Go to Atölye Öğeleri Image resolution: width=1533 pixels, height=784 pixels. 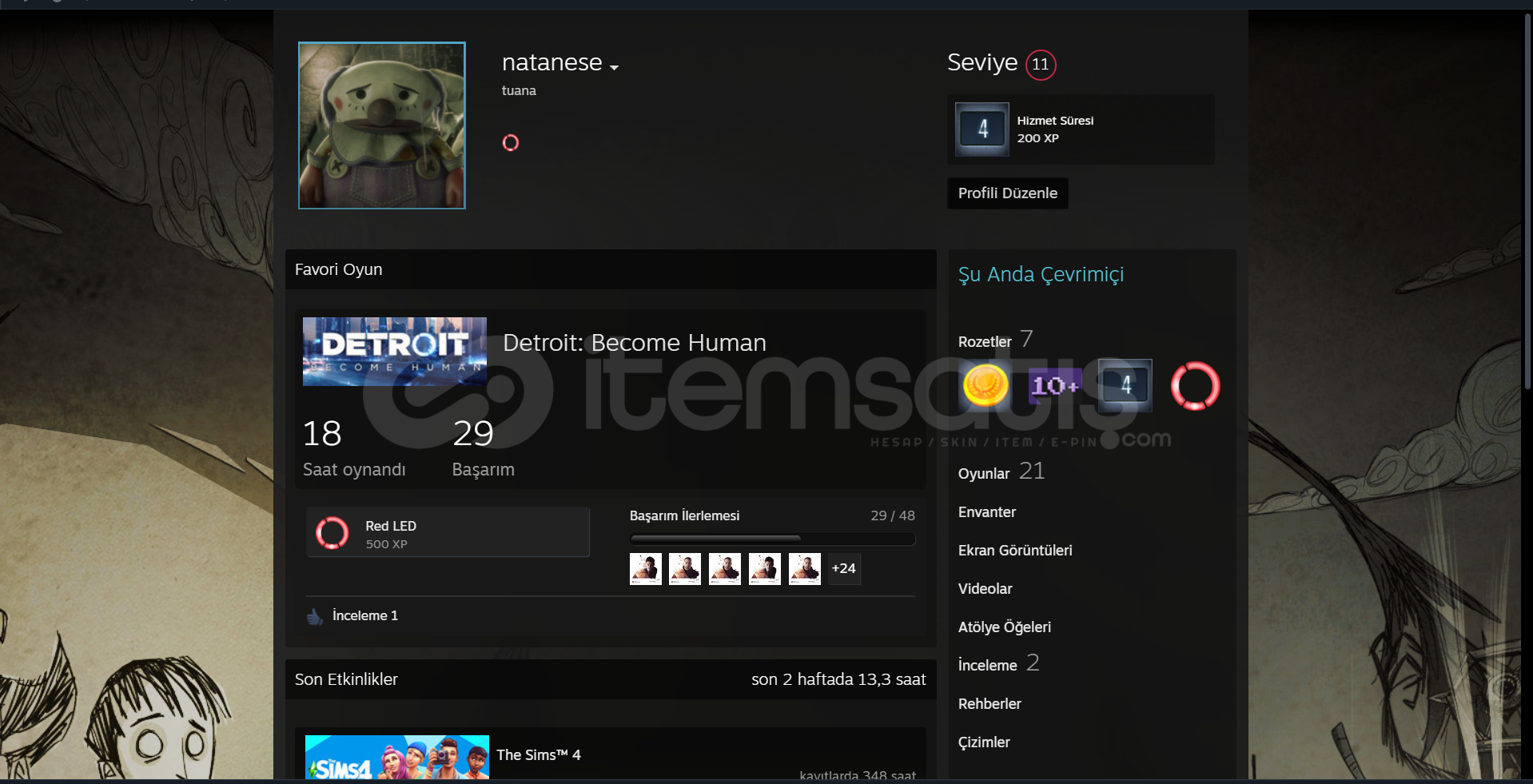[x=1005, y=627]
